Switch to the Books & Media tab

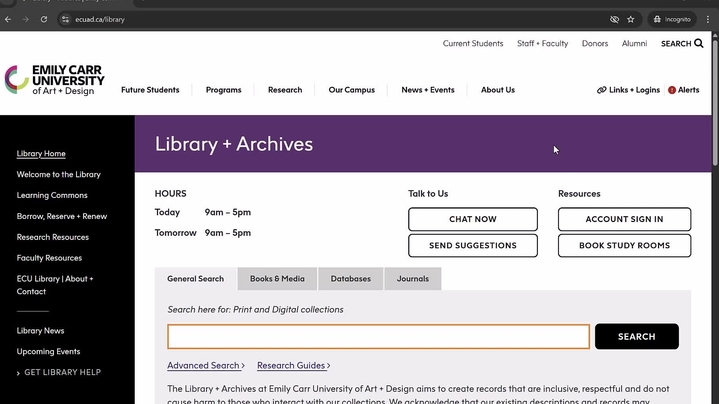277,279
